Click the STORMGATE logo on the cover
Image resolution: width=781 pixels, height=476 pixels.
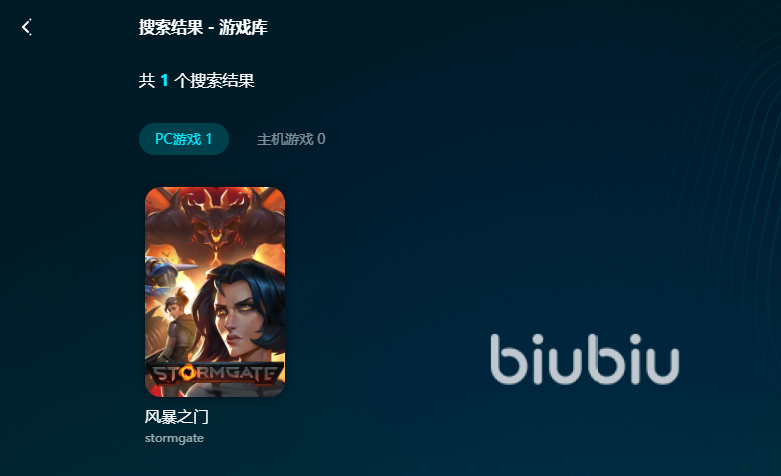coord(215,373)
